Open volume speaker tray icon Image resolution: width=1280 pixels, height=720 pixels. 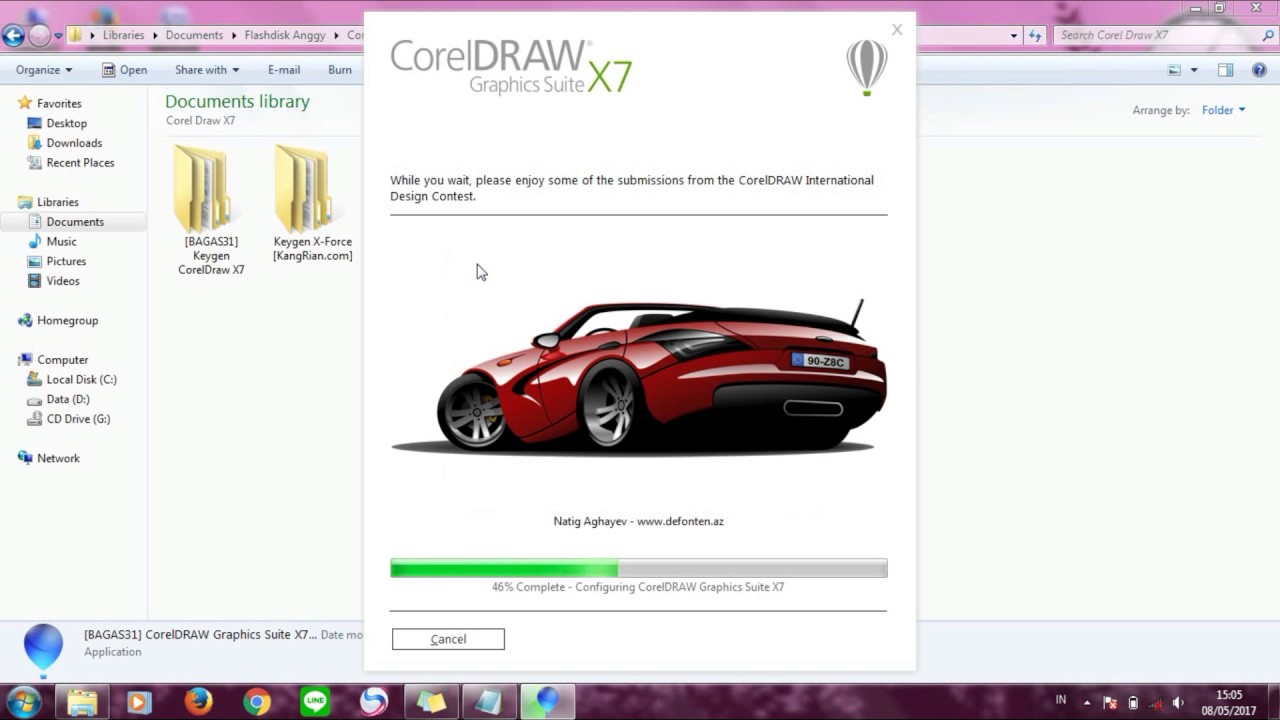[1178, 702]
